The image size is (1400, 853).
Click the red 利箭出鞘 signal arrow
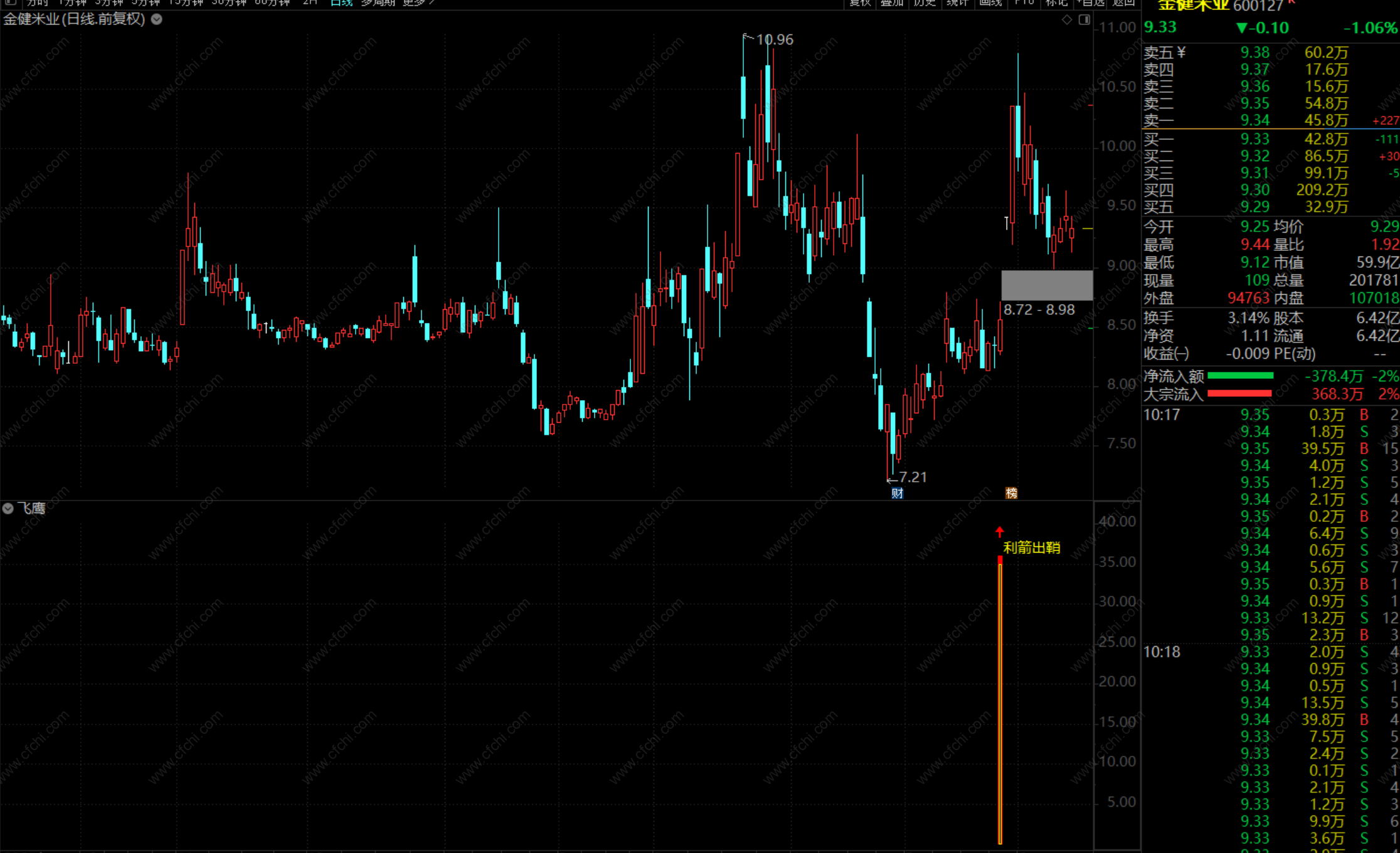(999, 532)
